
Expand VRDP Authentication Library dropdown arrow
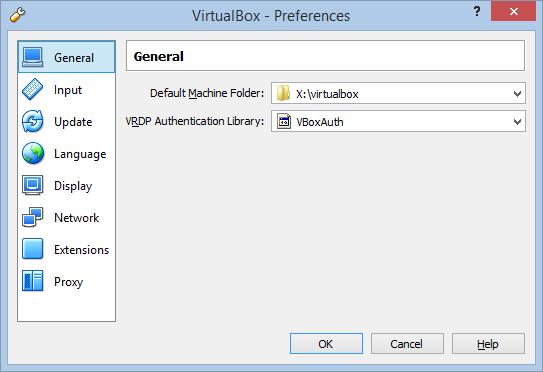[517, 122]
